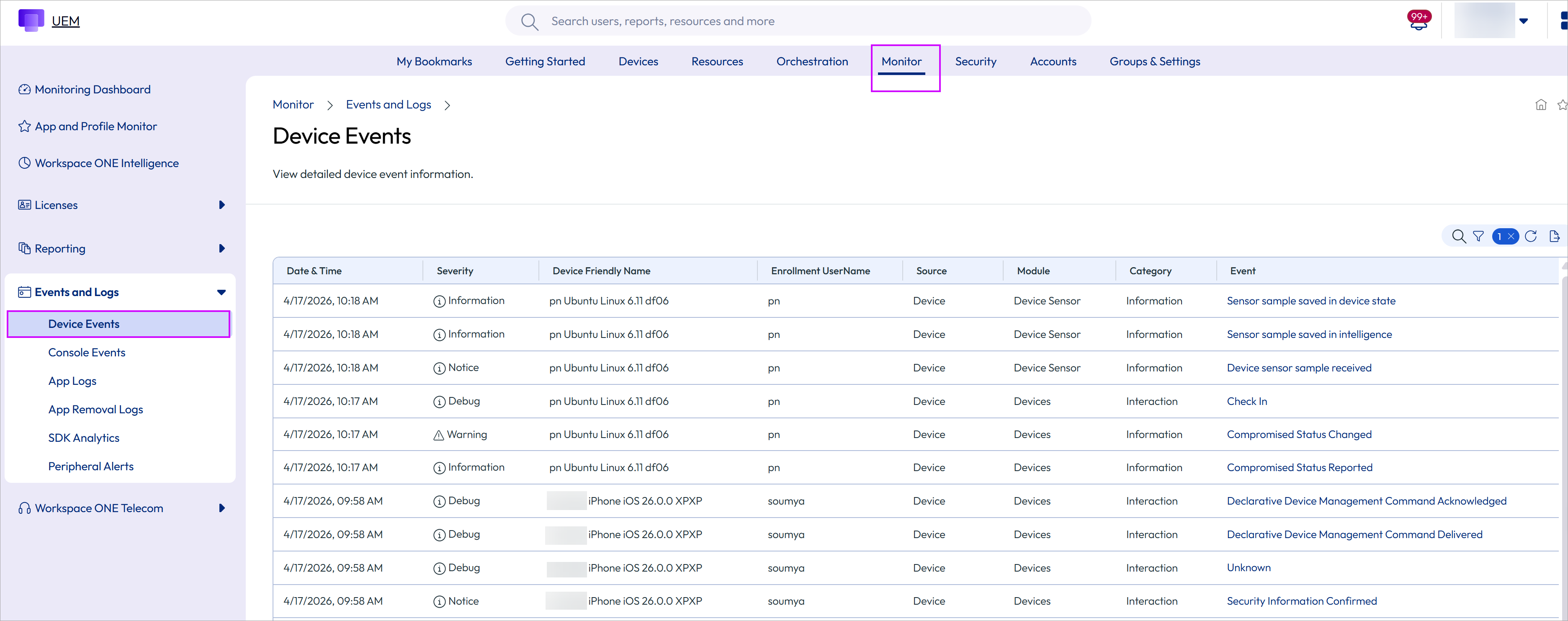Click the Monitor breadcrumb link
This screenshot has height=621, width=1568.
click(293, 105)
